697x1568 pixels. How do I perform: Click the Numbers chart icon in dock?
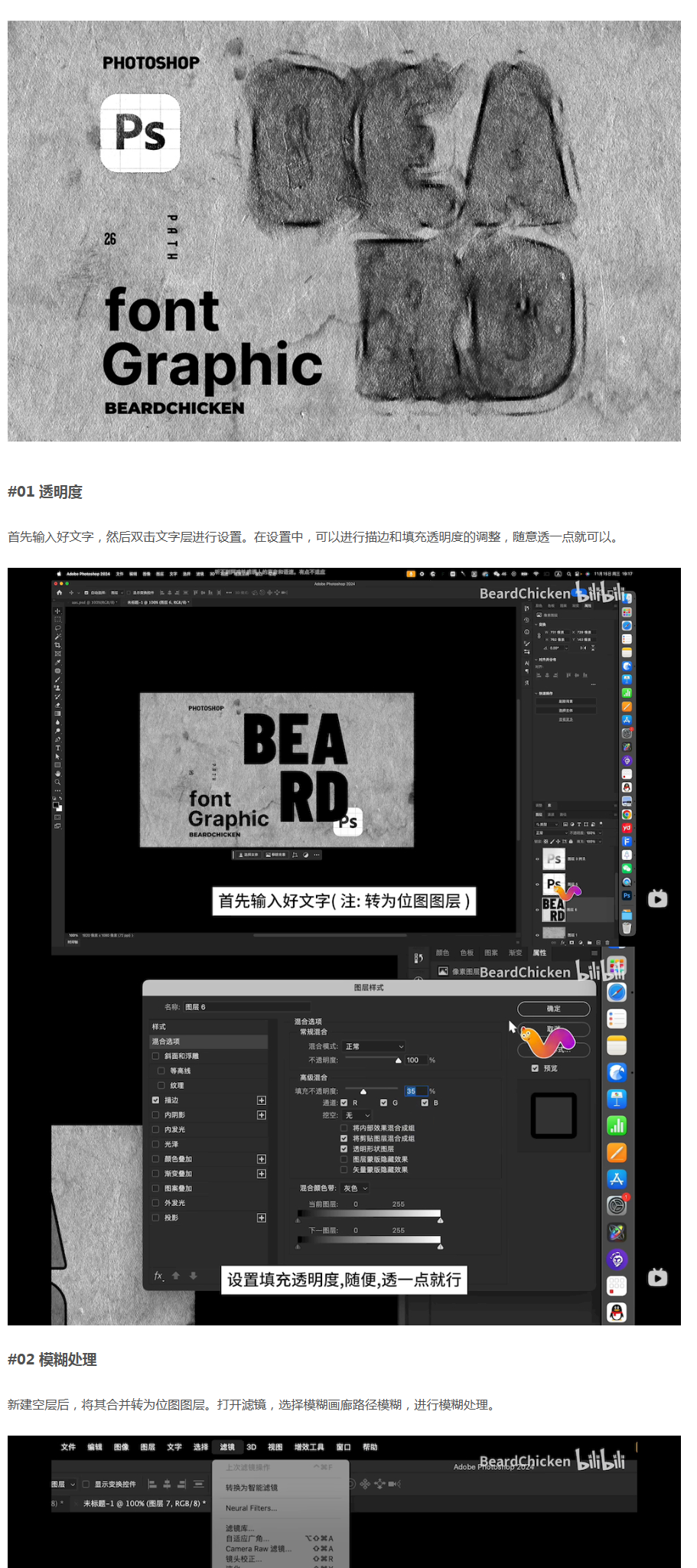(x=617, y=1126)
